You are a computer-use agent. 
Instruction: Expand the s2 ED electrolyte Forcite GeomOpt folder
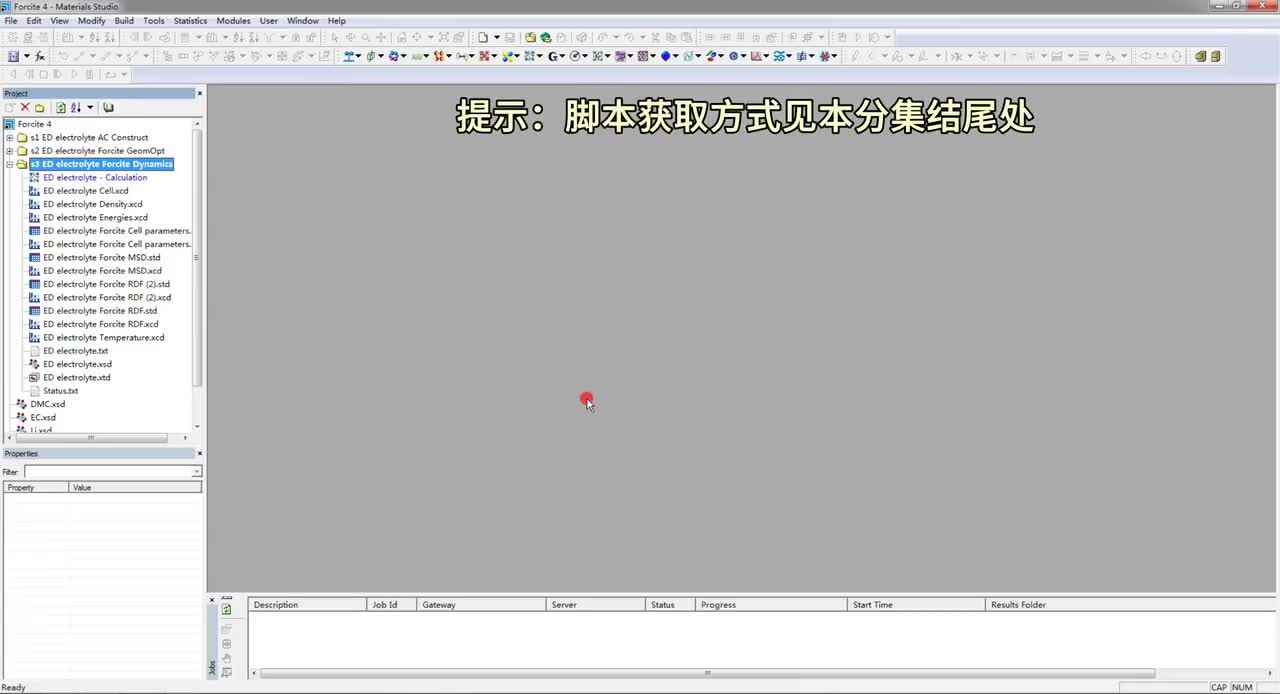point(10,151)
